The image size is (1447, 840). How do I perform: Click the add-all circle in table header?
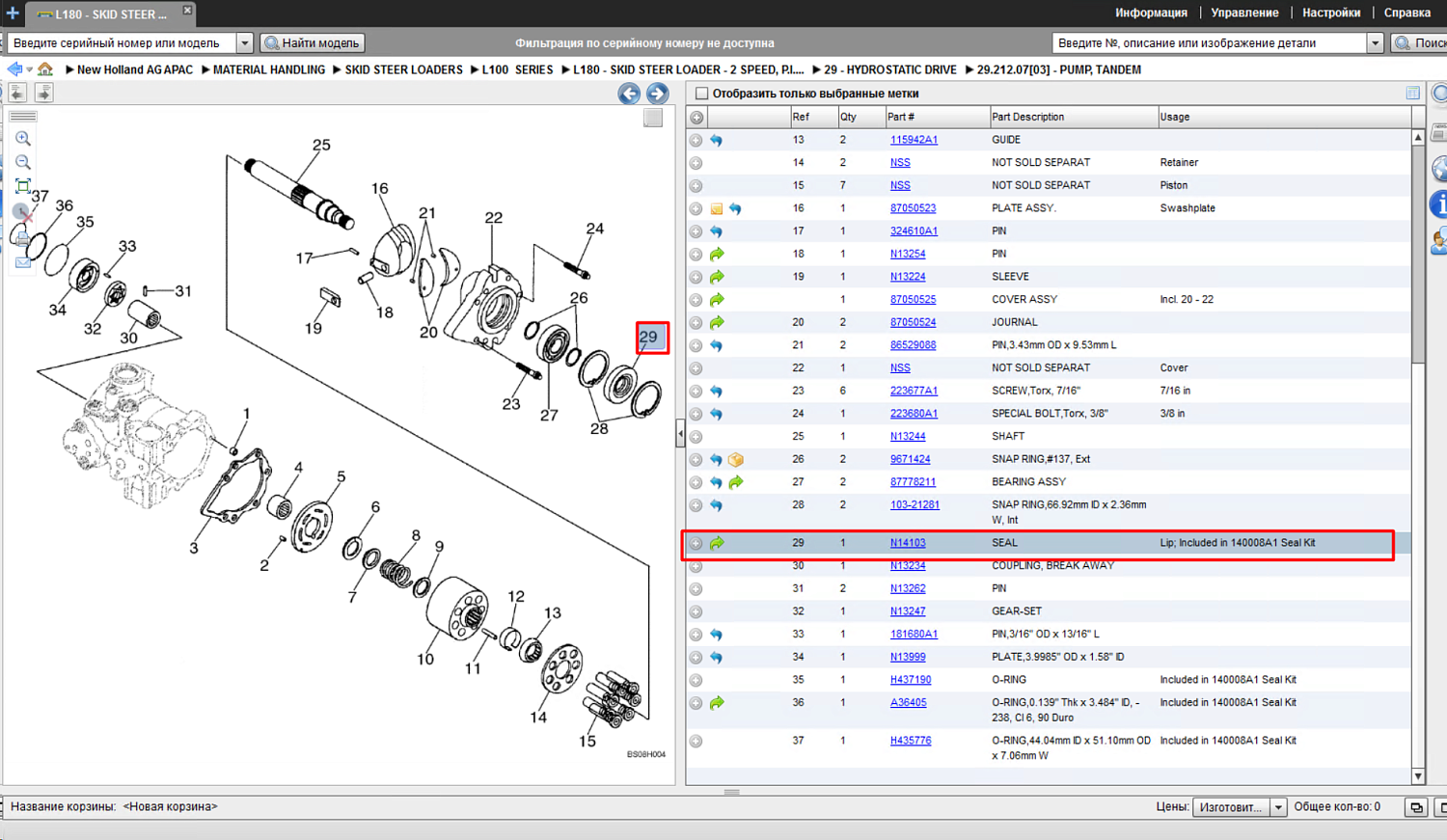[696, 118]
